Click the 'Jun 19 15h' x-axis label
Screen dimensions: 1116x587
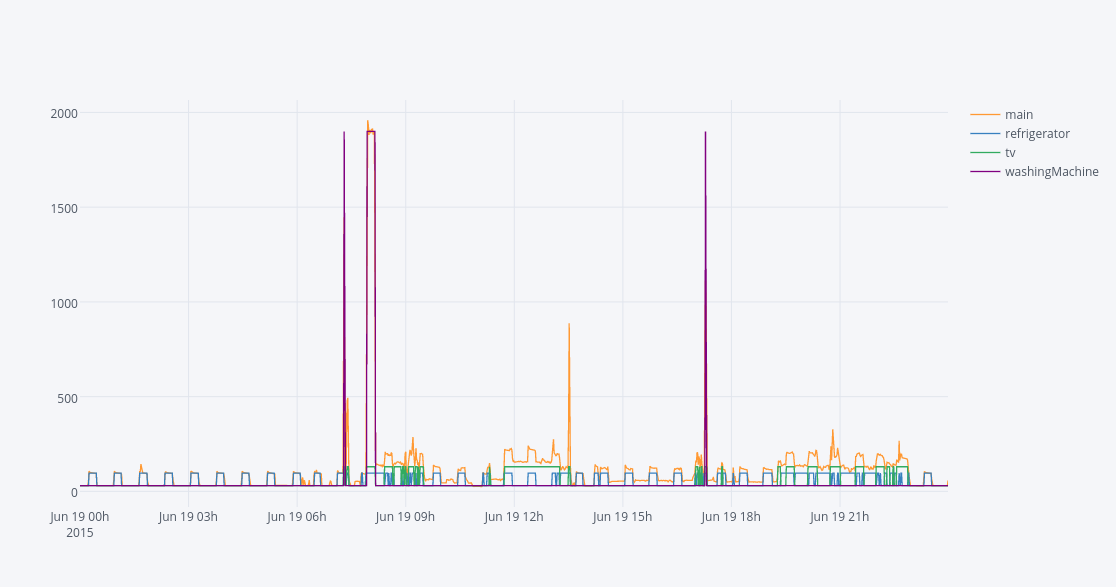click(x=622, y=517)
